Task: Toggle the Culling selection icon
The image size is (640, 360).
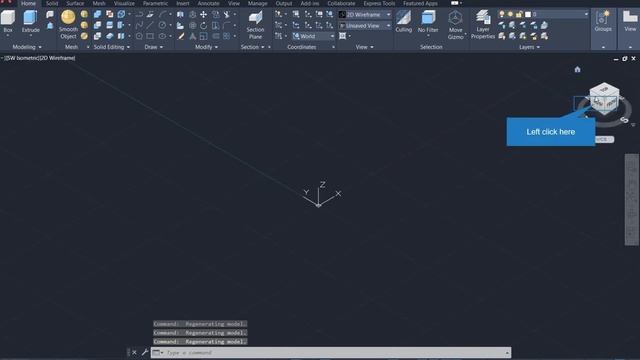Action: tap(403, 18)
